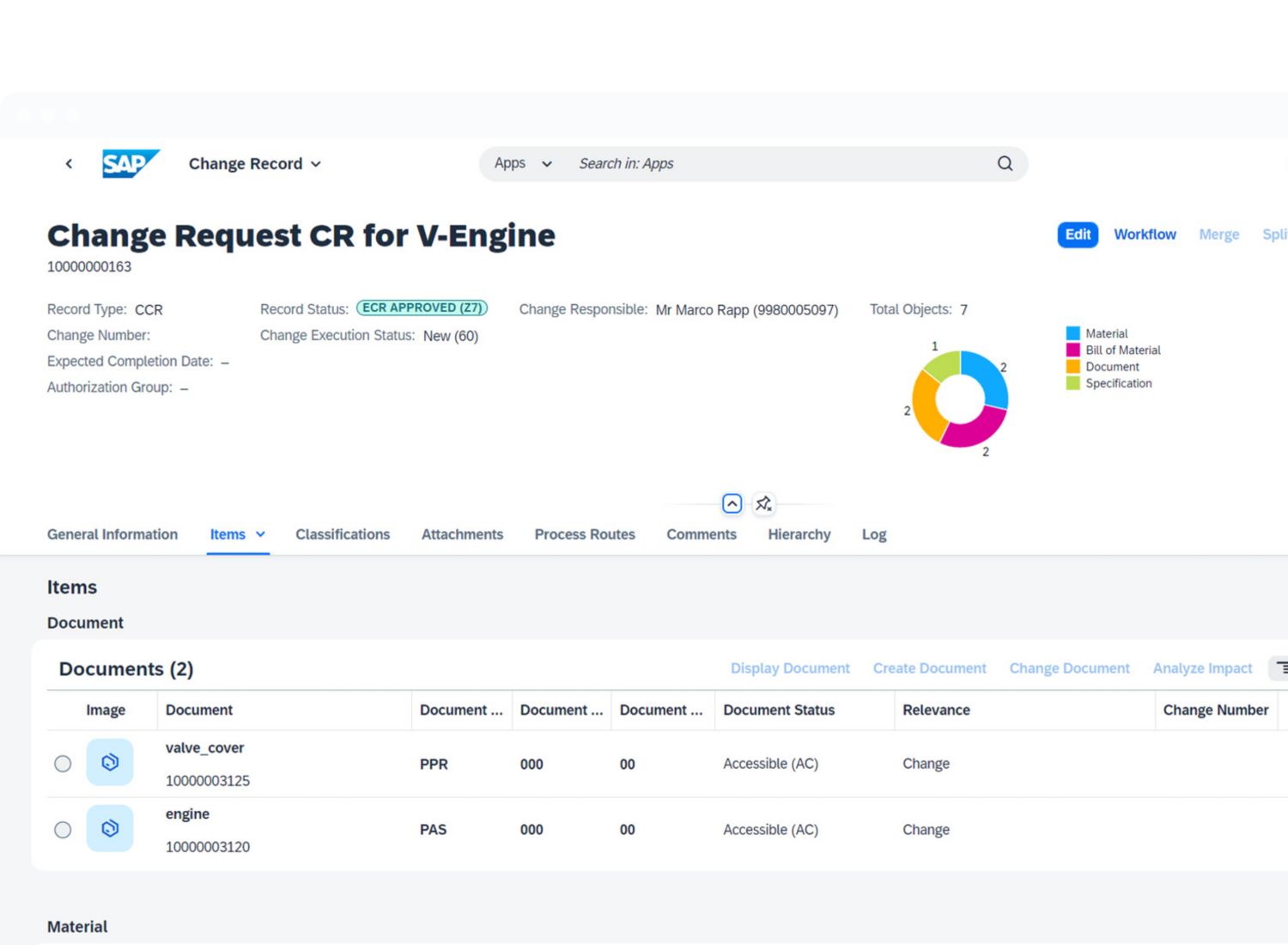Collapse the header with the arrow button
This screenshot has height=945, width=1288.
click(732, 504)
